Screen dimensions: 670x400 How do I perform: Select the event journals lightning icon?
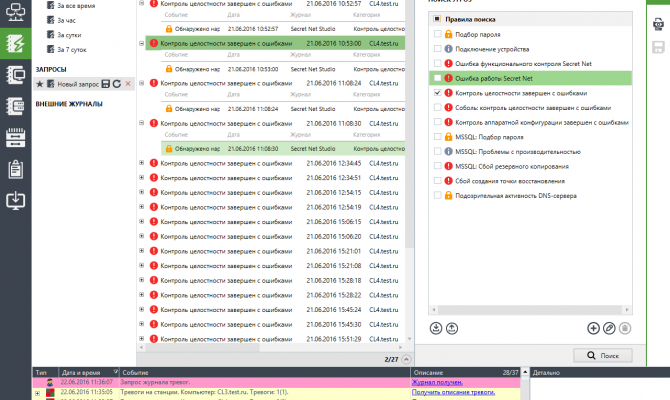(15, 43)
